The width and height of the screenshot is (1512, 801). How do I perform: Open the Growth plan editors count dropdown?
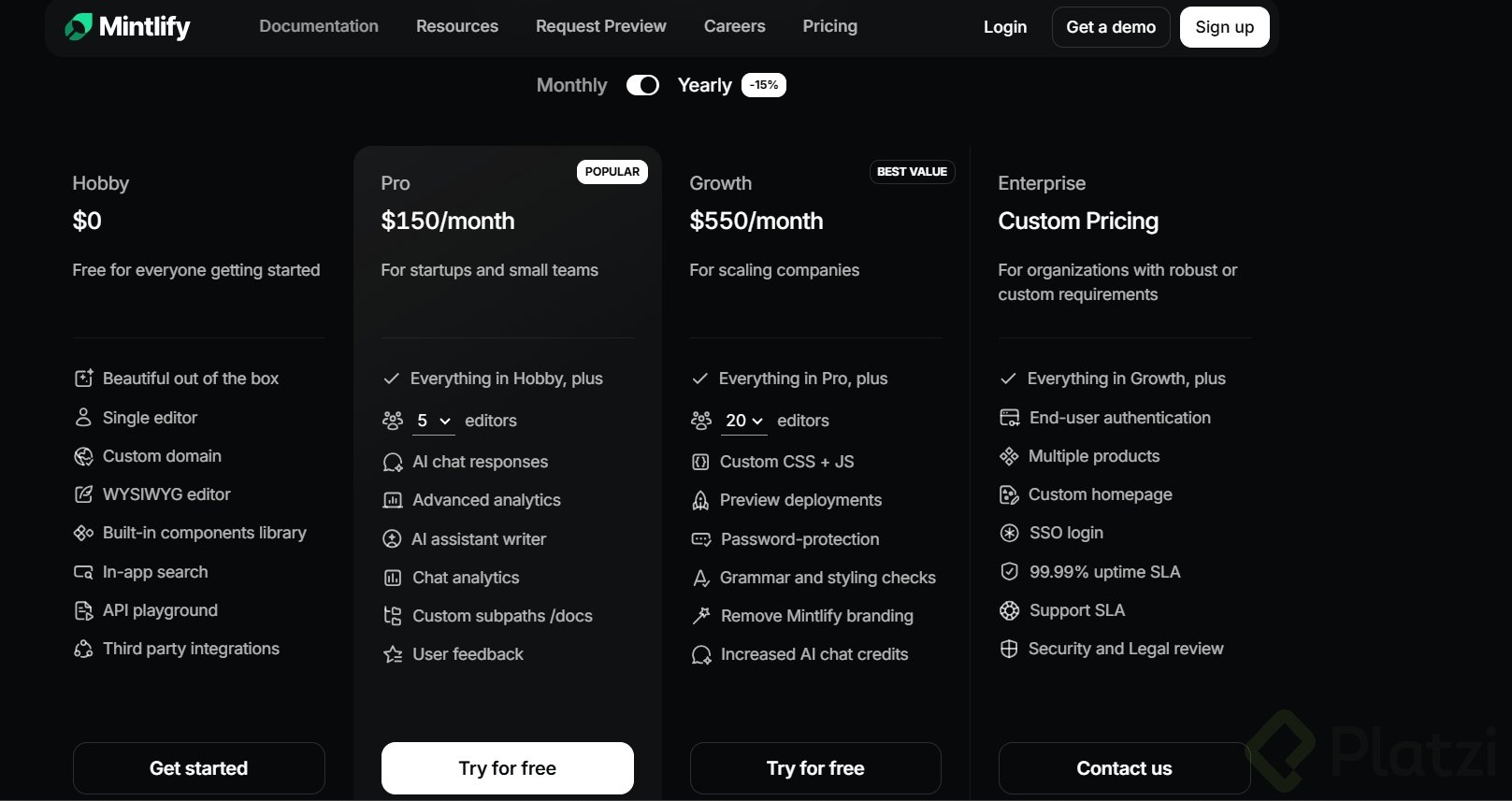tap(744, 421)
